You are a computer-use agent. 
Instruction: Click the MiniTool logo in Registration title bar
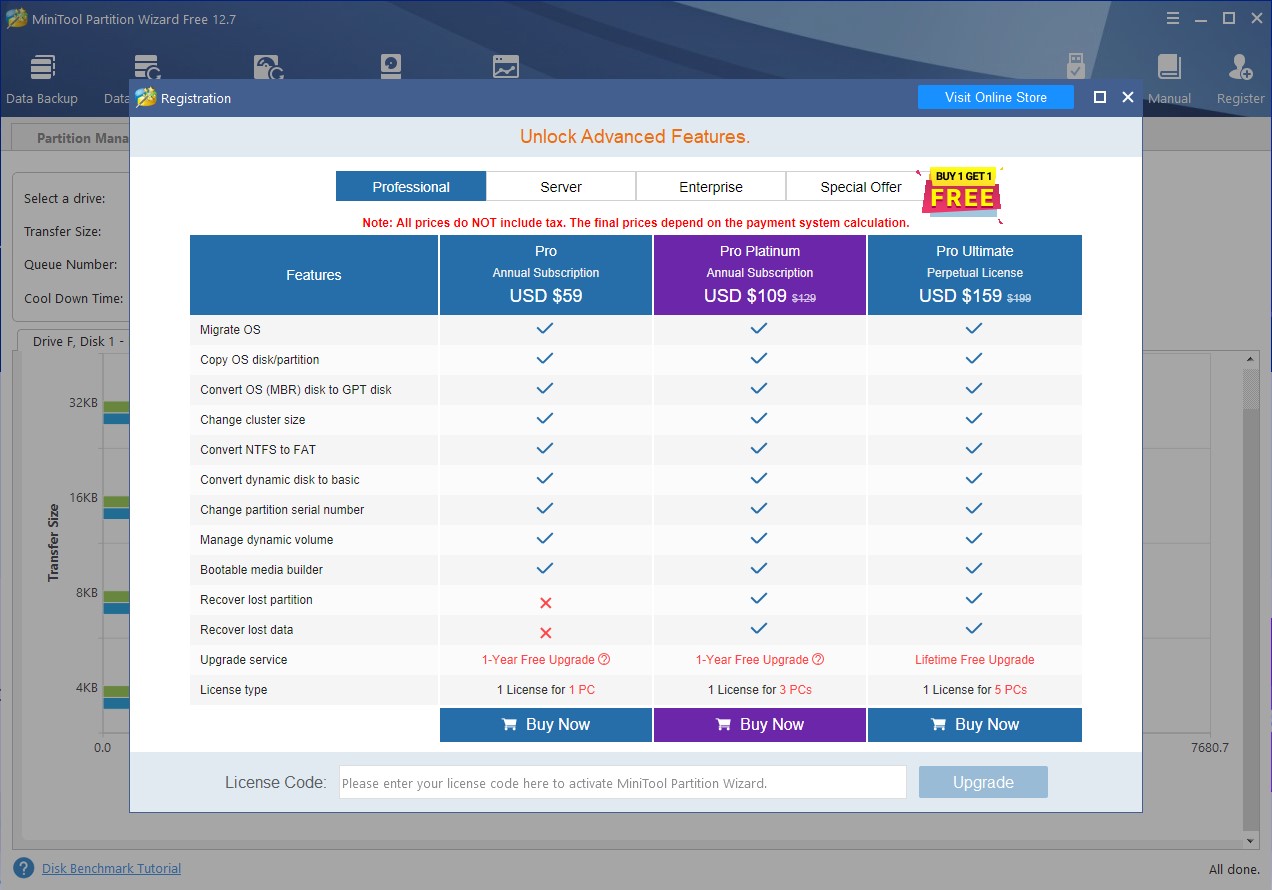click(x=146, y=97)
